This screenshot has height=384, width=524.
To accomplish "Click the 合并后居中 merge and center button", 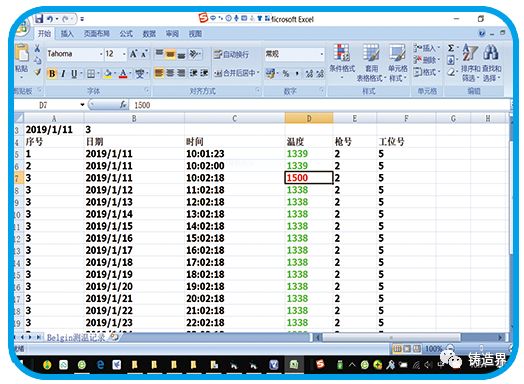I will click(x=237, y=73).
